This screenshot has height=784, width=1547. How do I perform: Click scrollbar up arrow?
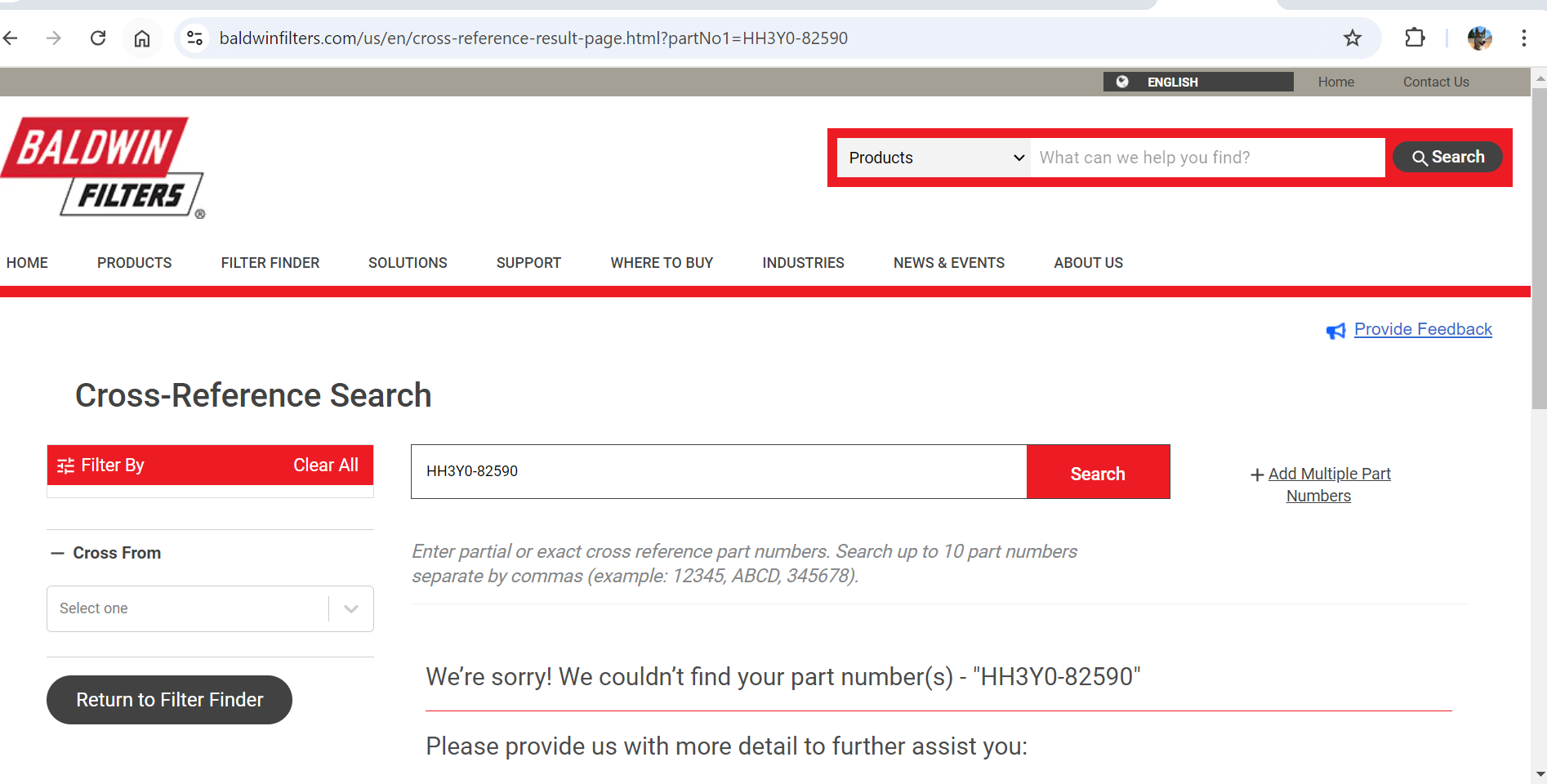[x=1540, y=78]
